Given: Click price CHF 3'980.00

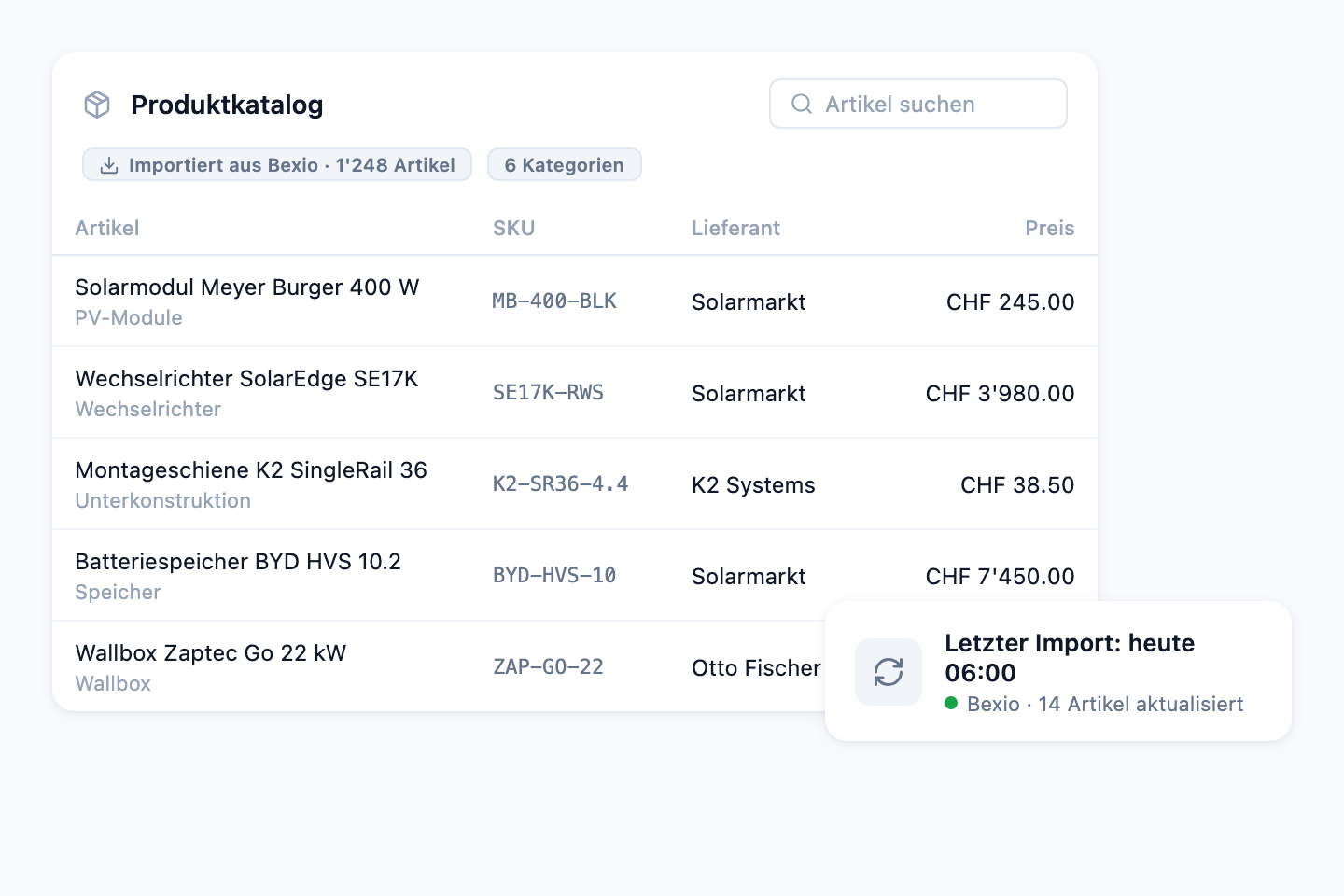Looking at the screenshot, I should (1001, 394).
